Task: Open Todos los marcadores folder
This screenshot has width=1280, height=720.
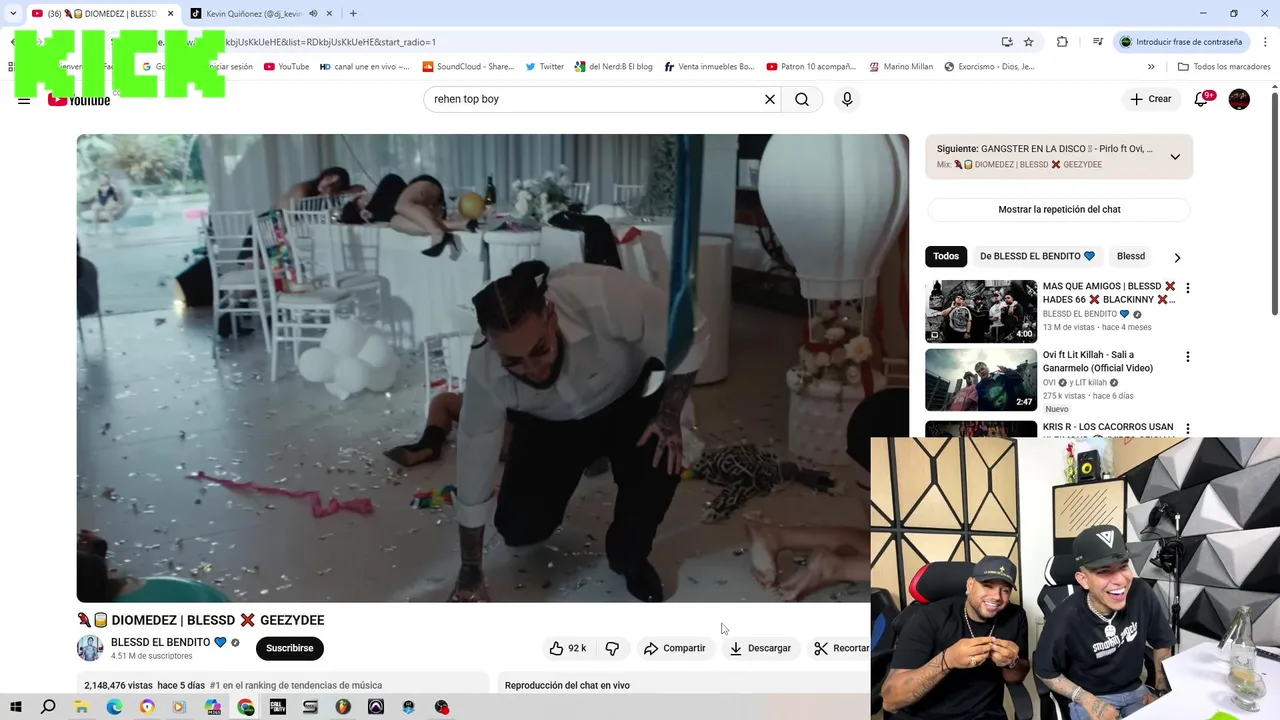Action: pos(1225,67)
